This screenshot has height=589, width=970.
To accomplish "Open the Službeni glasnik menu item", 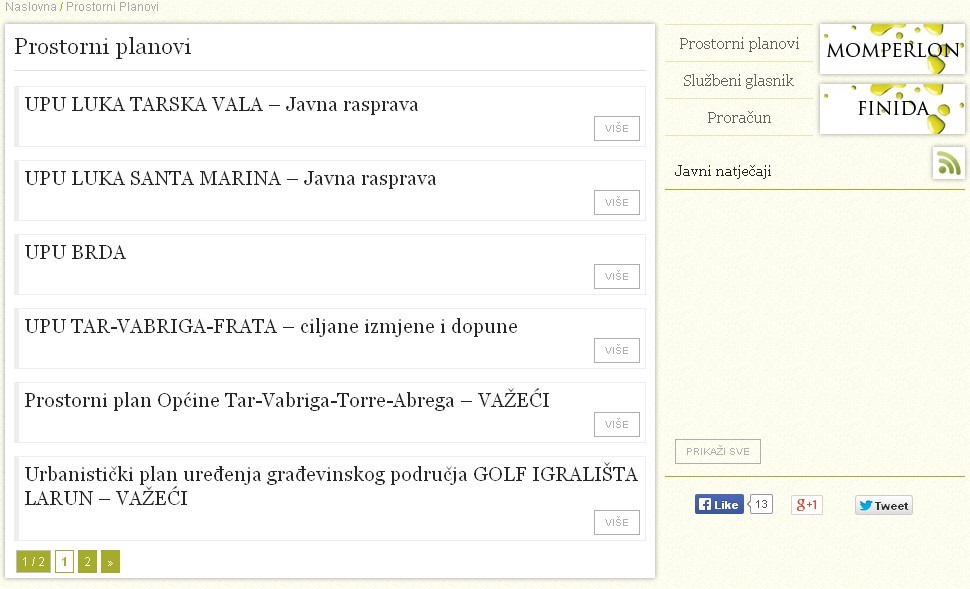I will (739, 81).
